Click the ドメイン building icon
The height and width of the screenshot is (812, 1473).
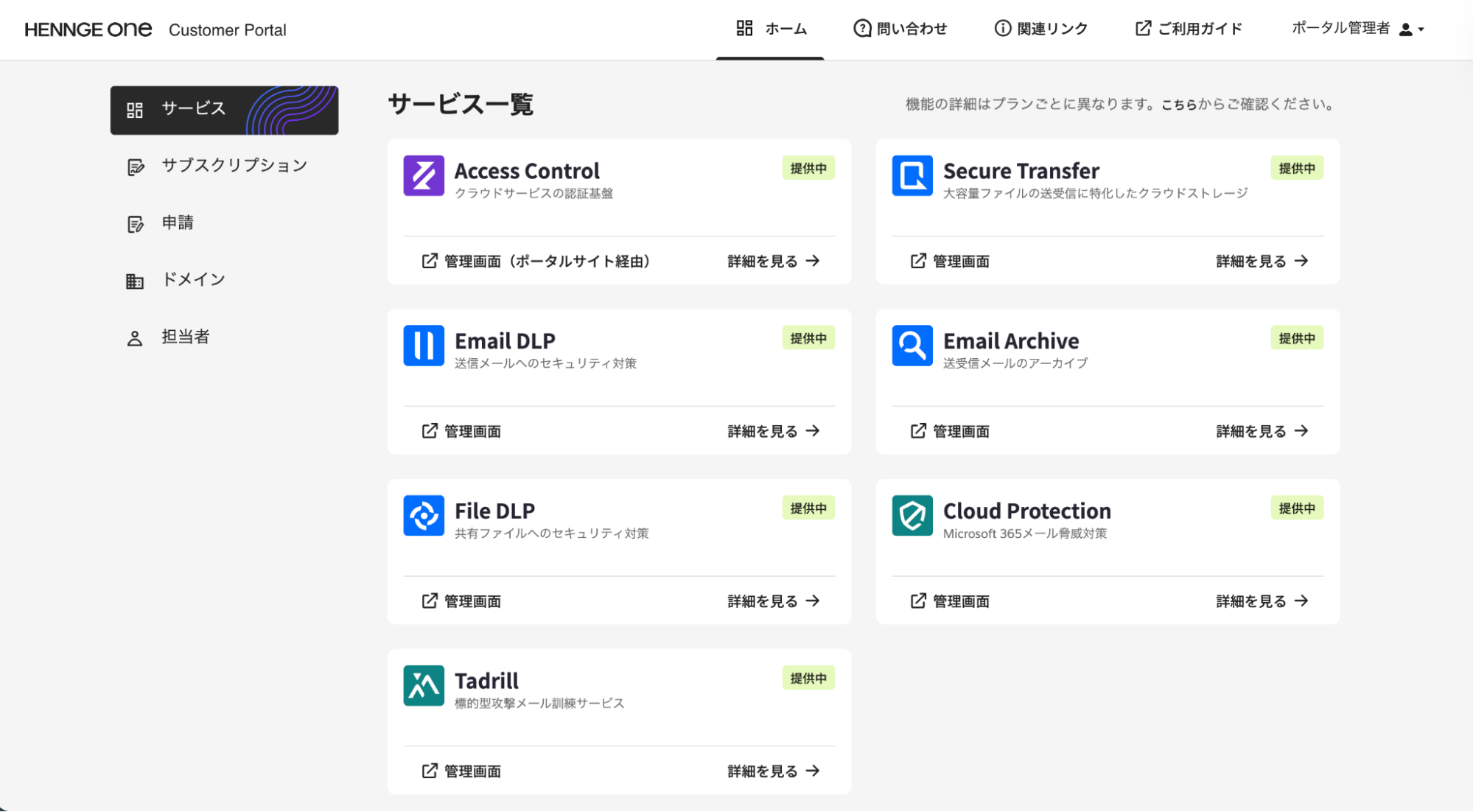[134, 281]
